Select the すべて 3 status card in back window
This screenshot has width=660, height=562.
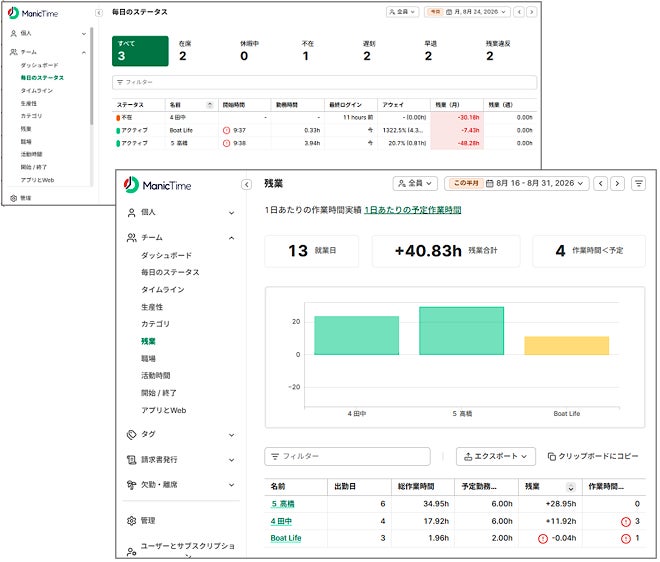coord(140,51)
